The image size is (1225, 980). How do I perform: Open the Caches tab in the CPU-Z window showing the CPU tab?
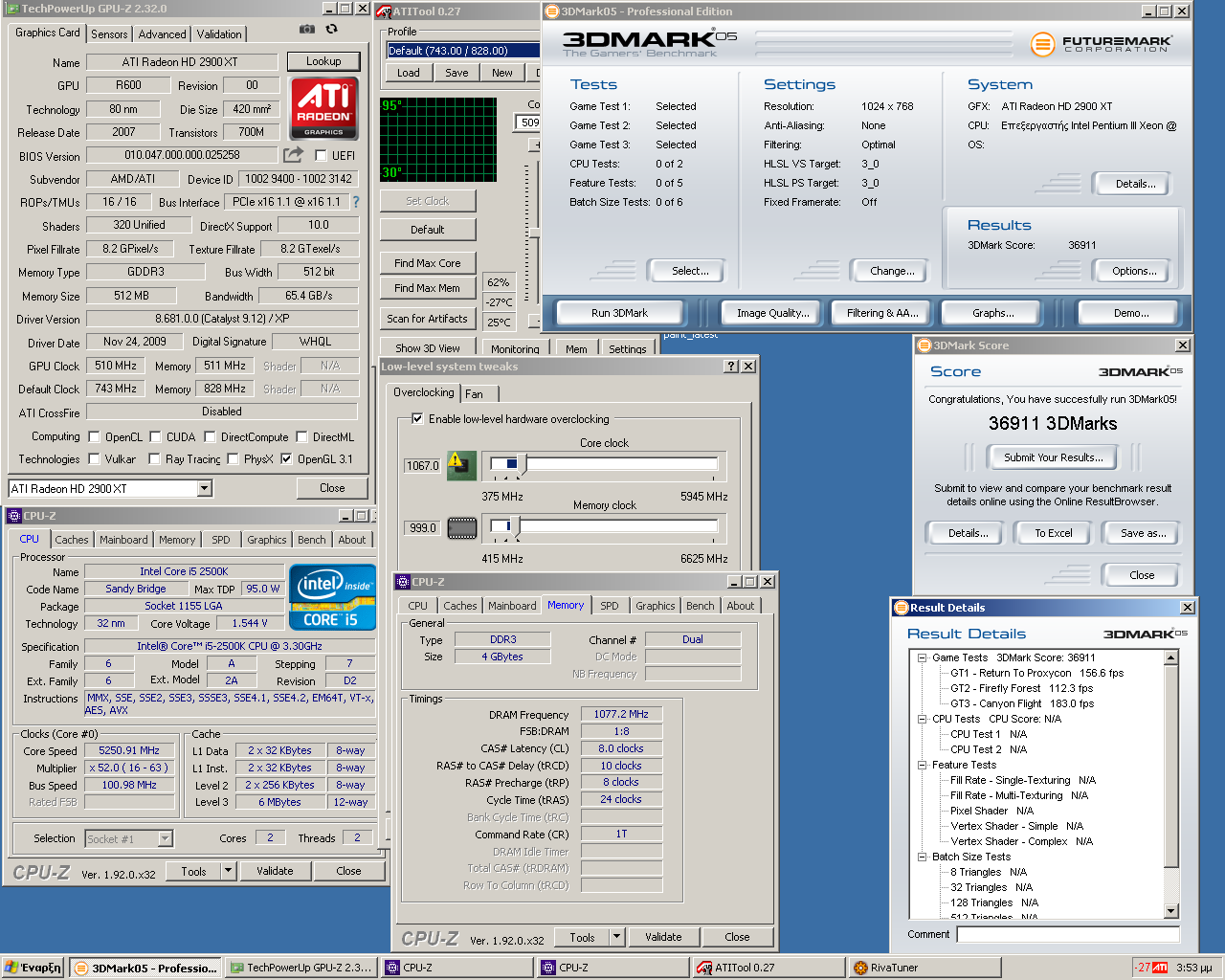point(72,540)
